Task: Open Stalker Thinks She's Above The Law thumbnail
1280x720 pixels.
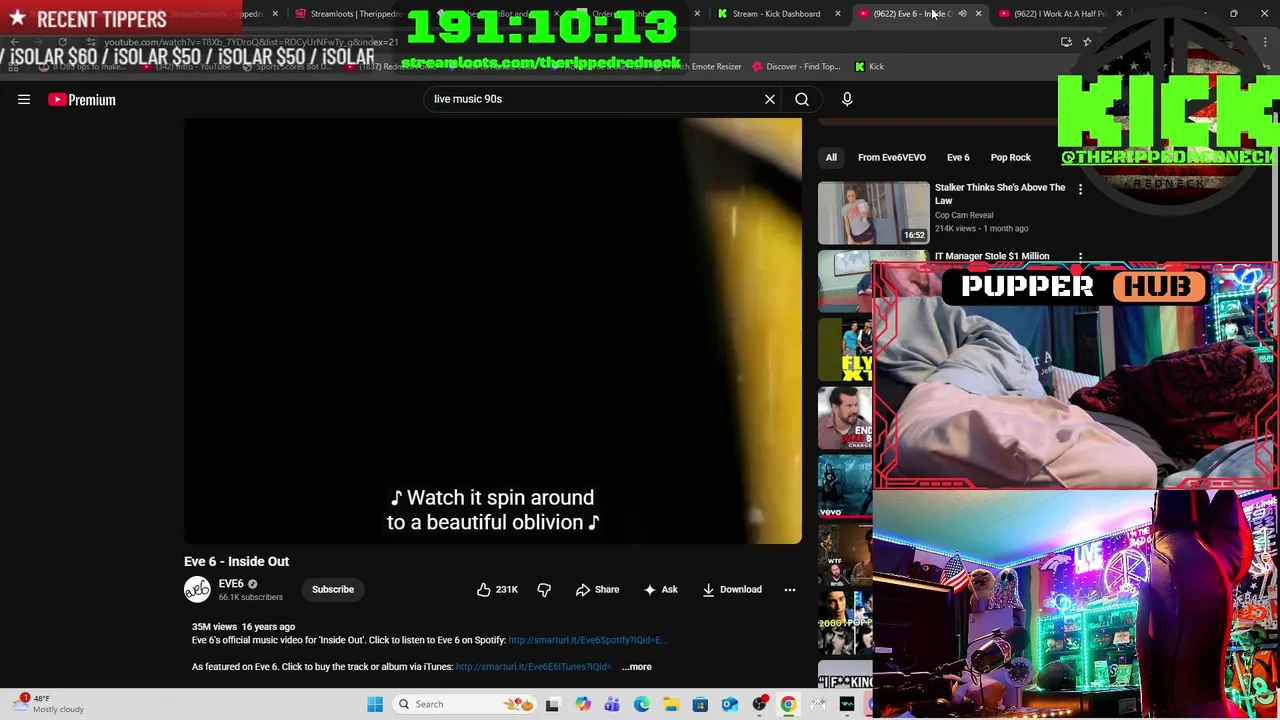Action: 873,213
